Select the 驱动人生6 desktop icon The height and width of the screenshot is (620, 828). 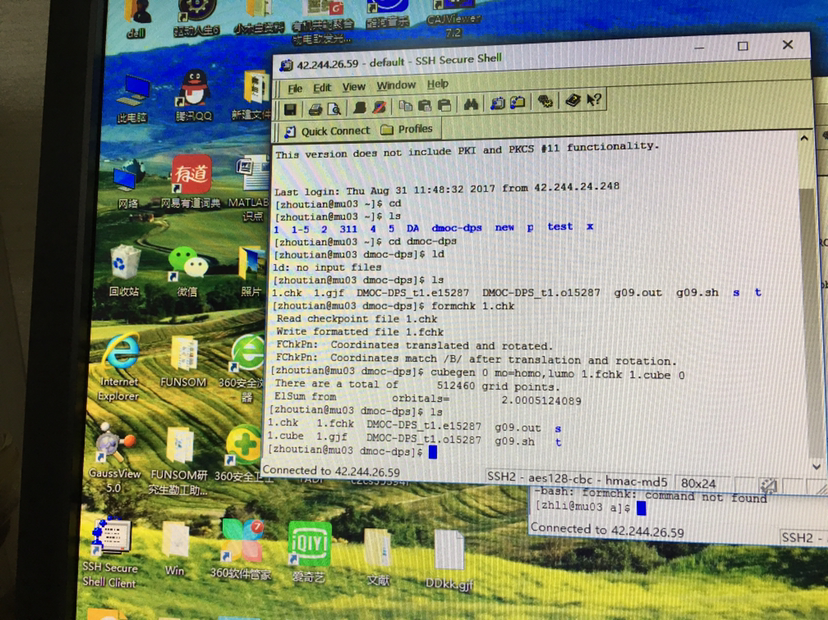[196, 19]
